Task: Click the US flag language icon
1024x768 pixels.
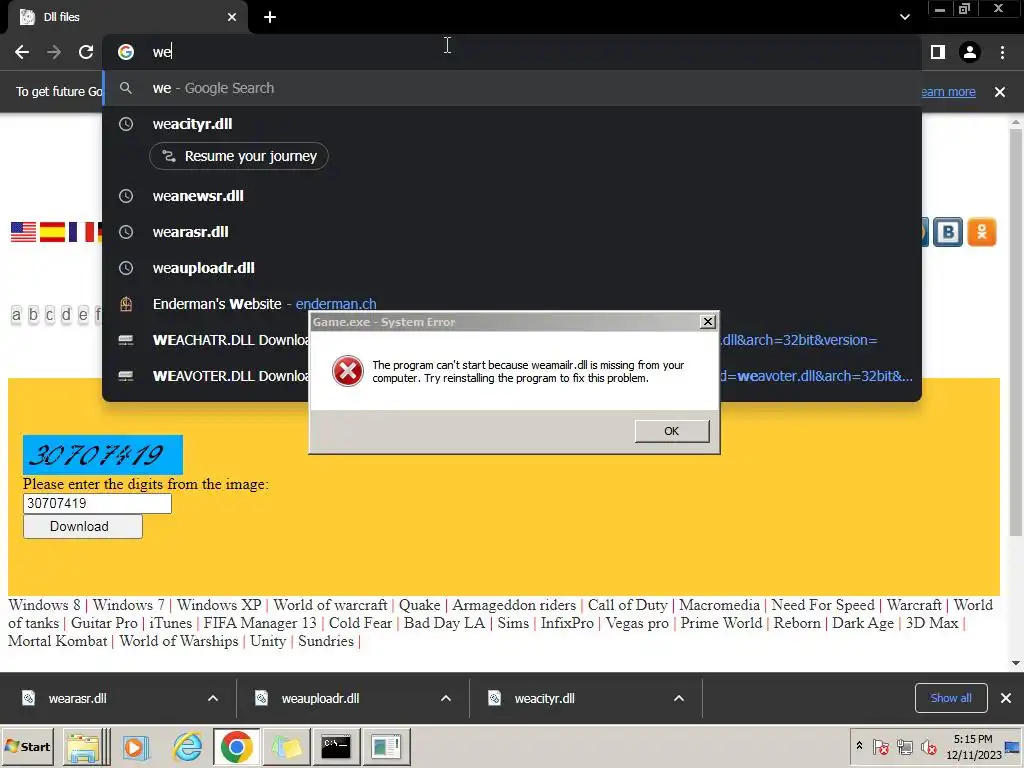Action: tap(24, 232)
